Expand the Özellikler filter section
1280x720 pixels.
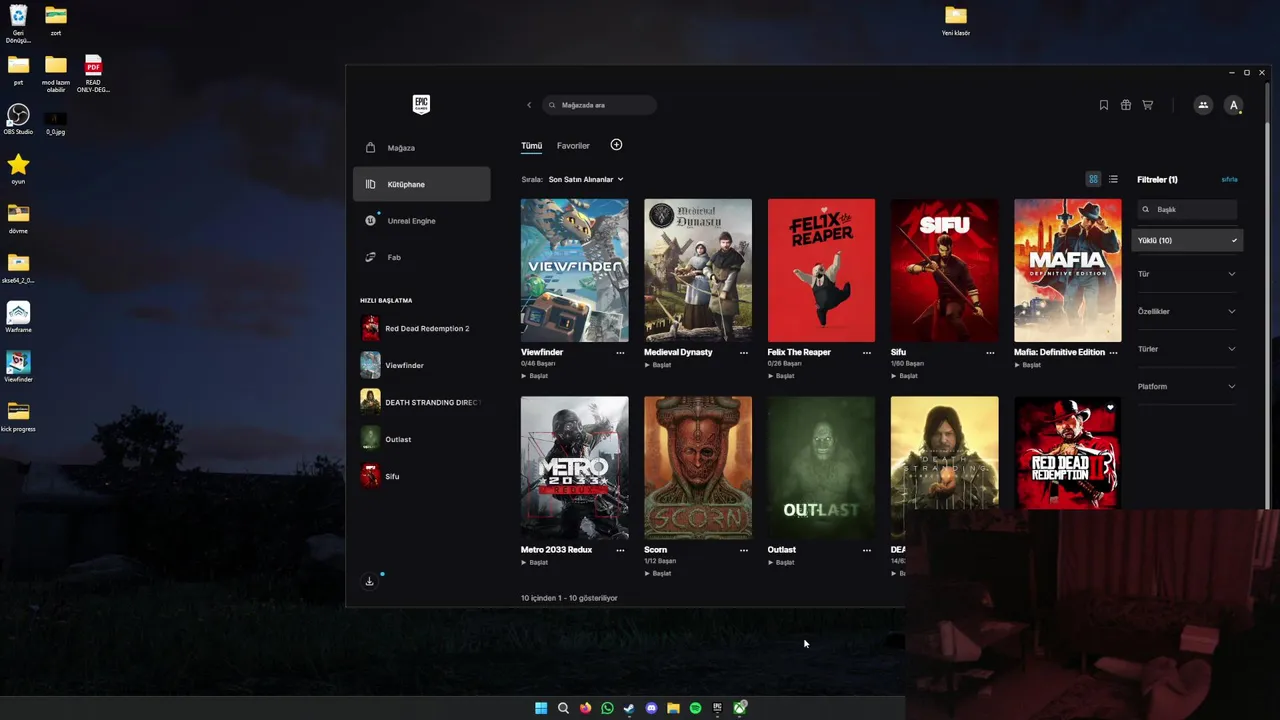1187,311
